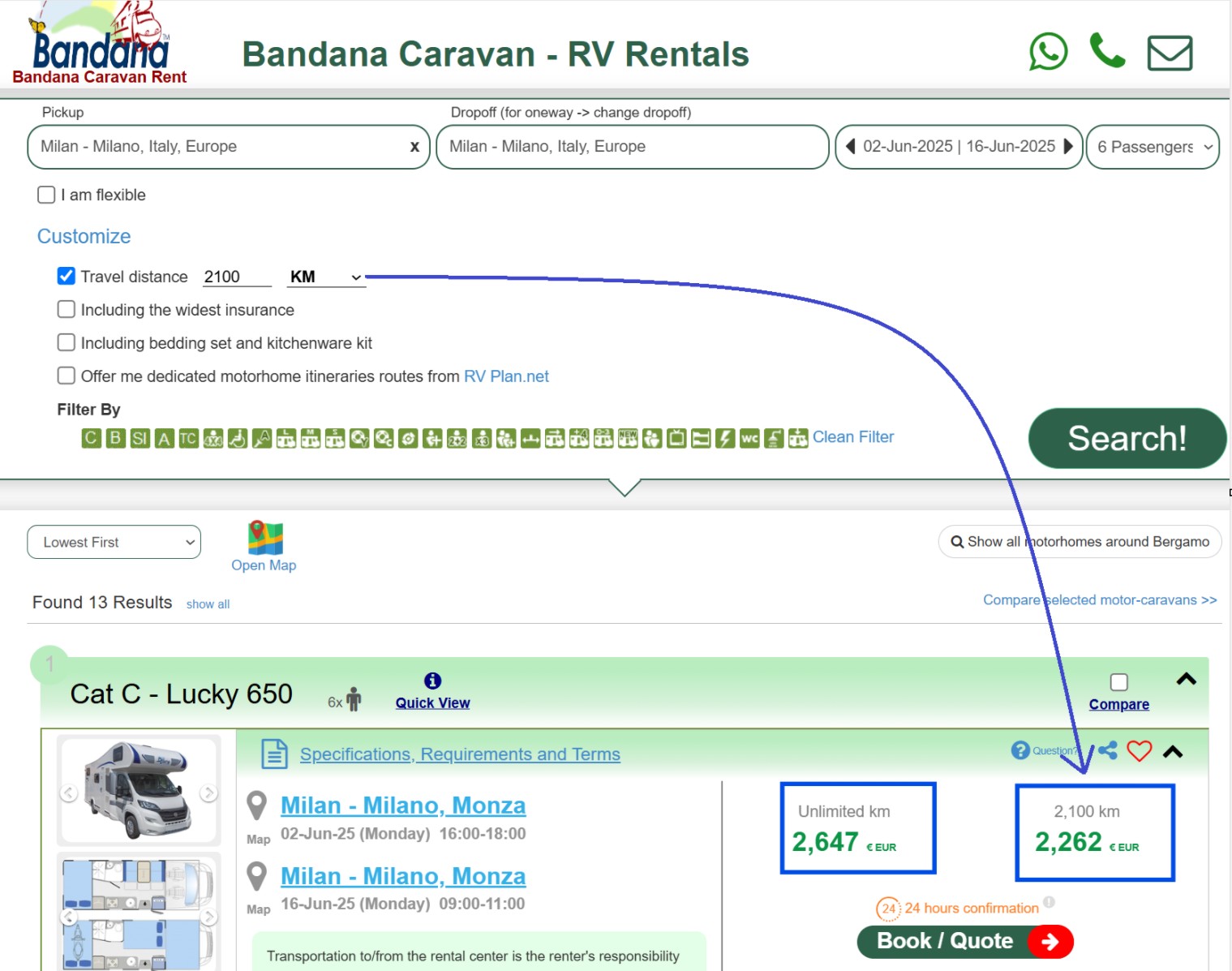This screenshot has width=1232, height=971.
Task: Click the green phone call icon
Action: pyautogui.click(x=1107, y=50)
